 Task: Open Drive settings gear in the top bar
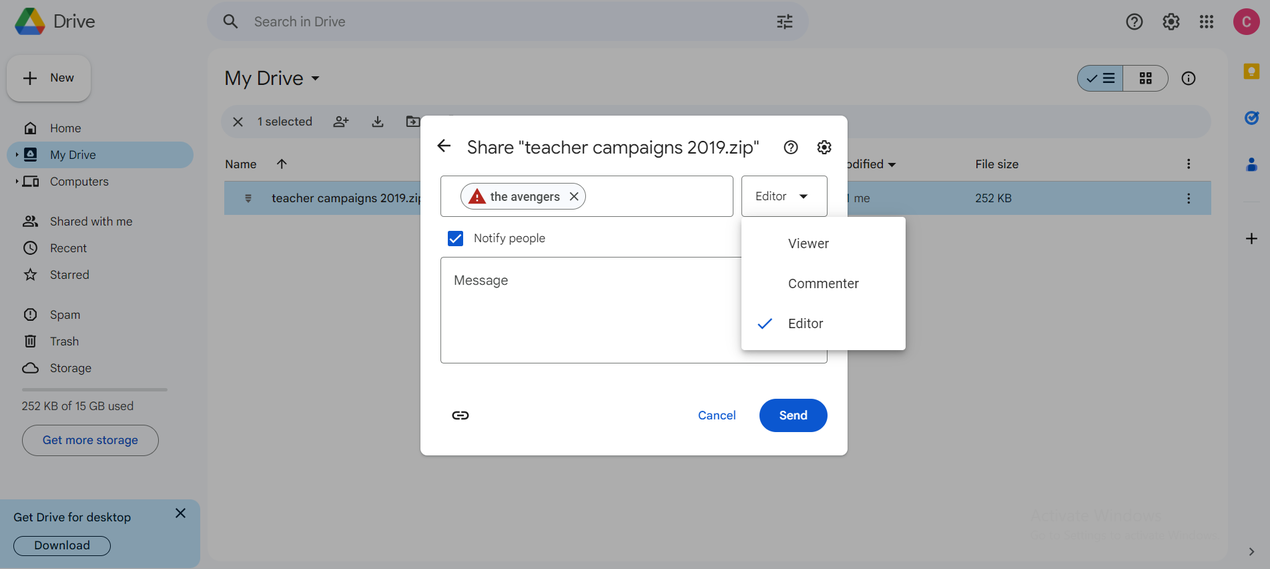1171,22
